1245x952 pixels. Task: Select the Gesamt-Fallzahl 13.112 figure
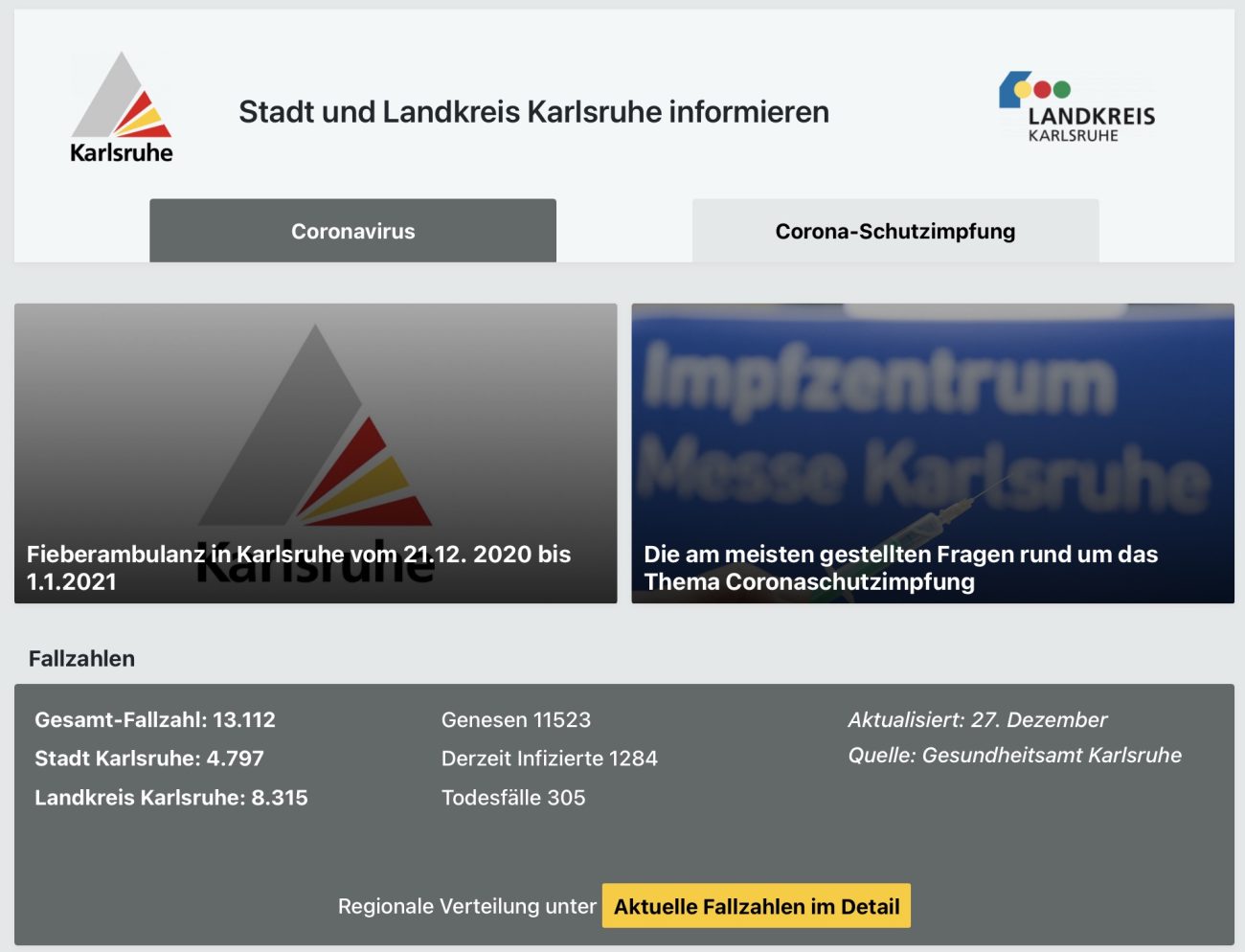click(x=155, y=719)
